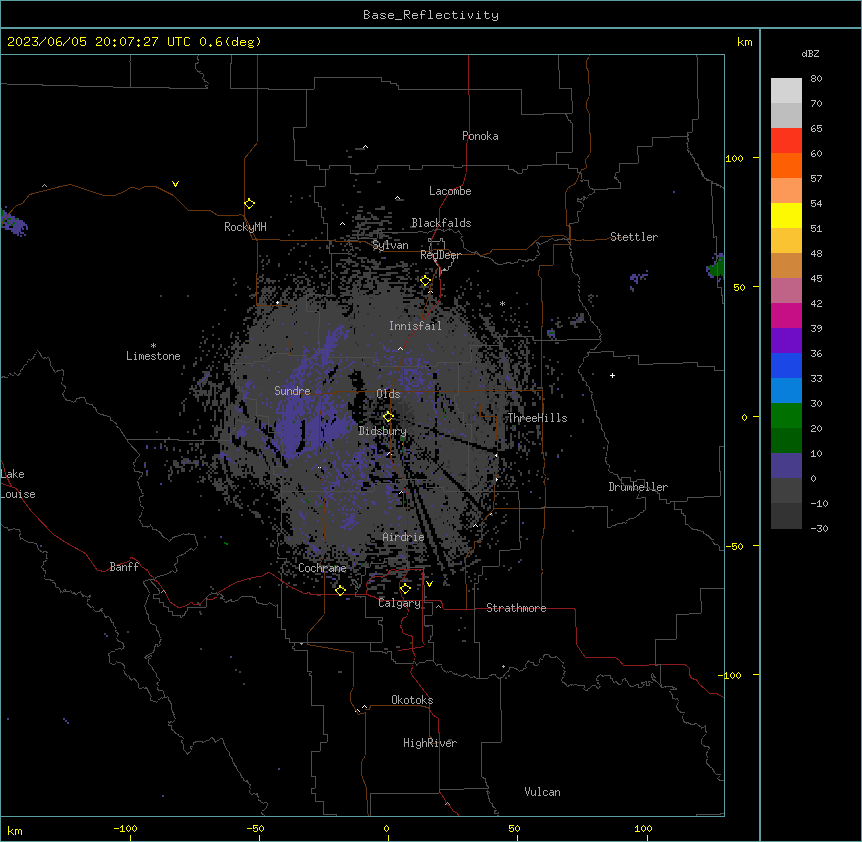Click the Banff label
The height and width of the screenshot is (842, 862).
pos(124,567)
